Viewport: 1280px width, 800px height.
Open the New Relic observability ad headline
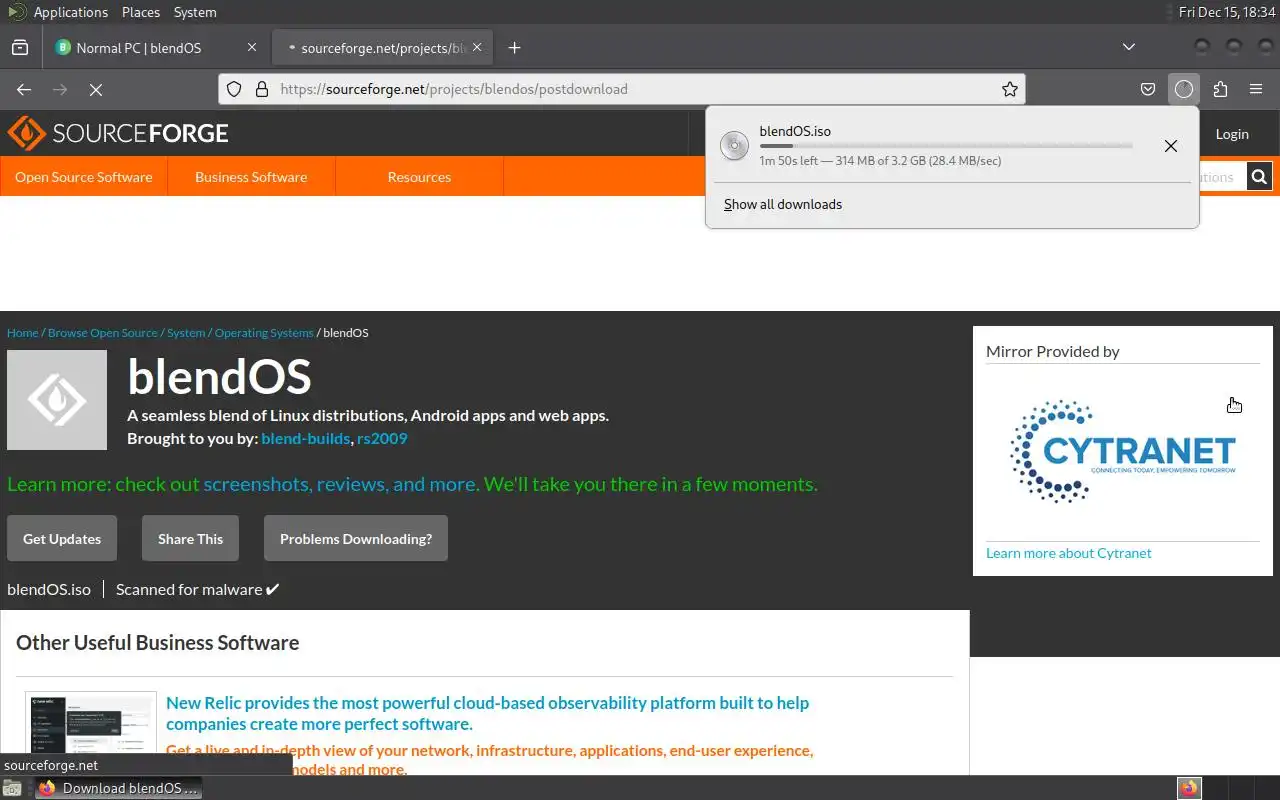pyautogui.click(x=487, y=713)
